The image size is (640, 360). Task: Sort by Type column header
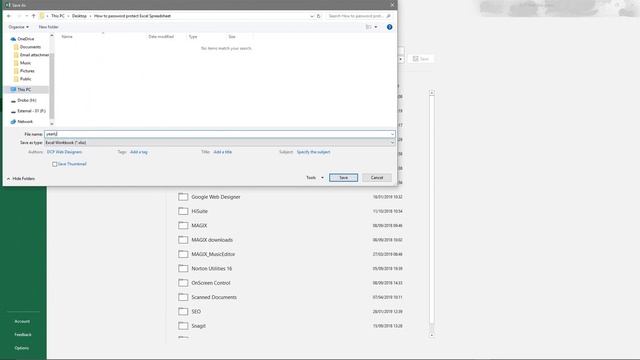193,37
